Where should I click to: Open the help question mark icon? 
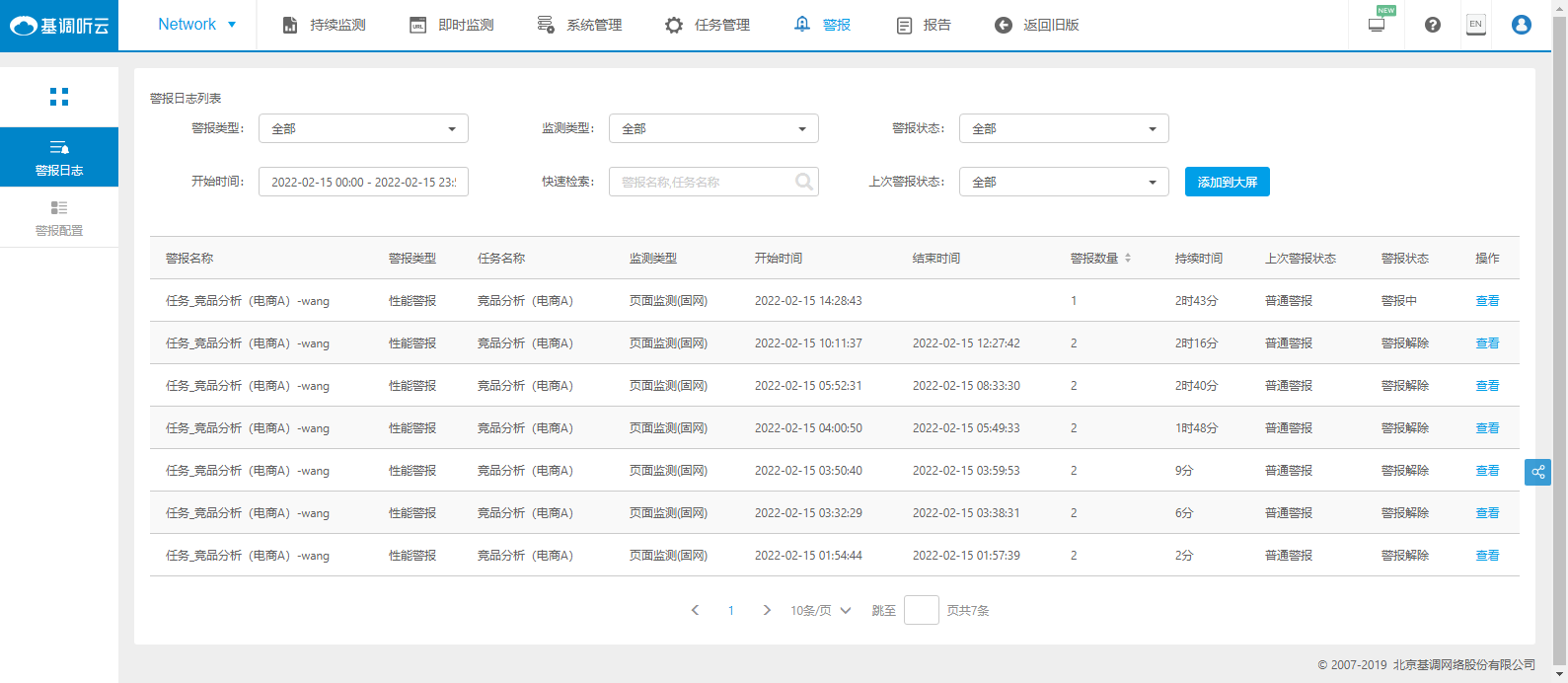[x=1432, y=25]
